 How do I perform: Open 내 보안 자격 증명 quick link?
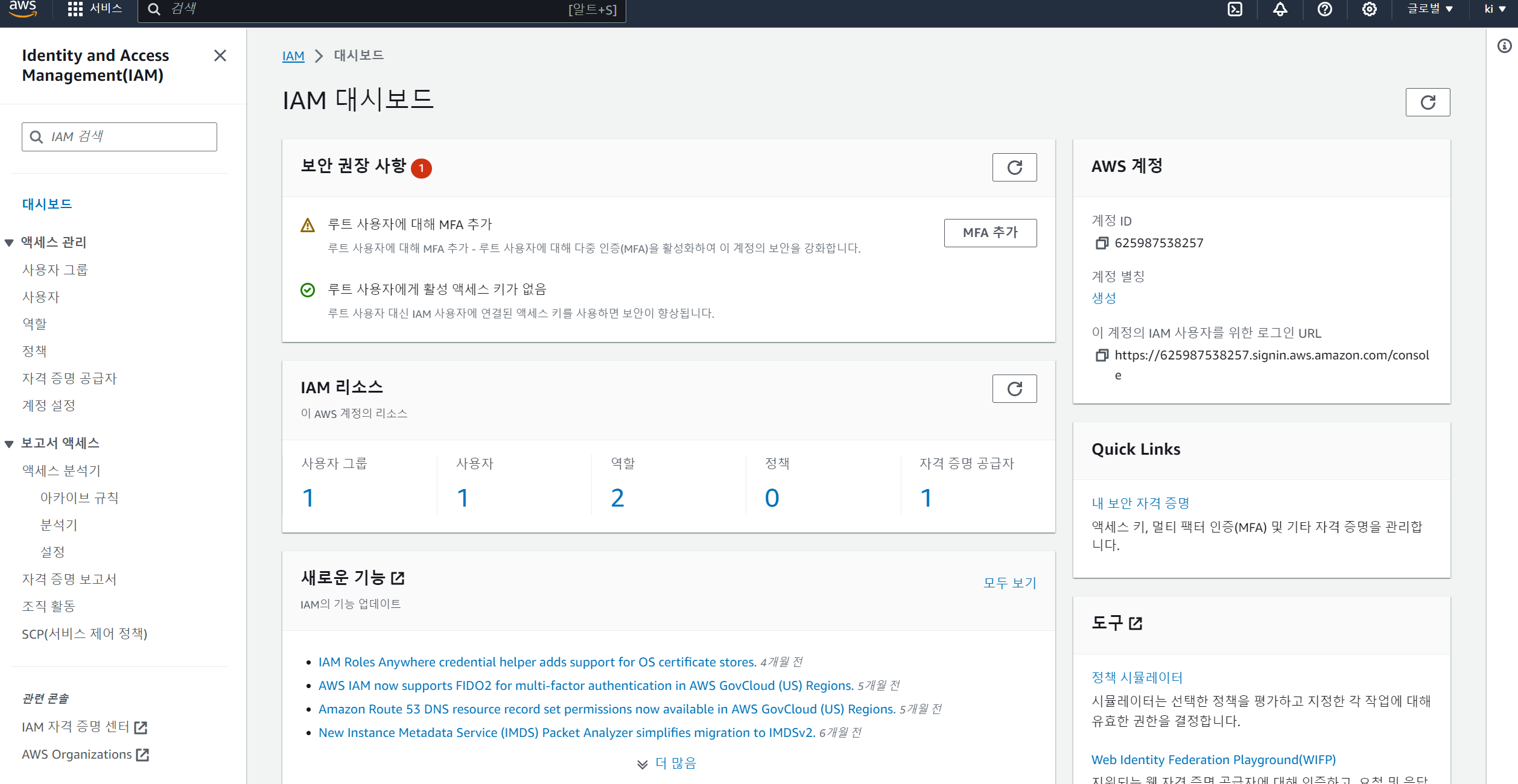(1140, 503)
